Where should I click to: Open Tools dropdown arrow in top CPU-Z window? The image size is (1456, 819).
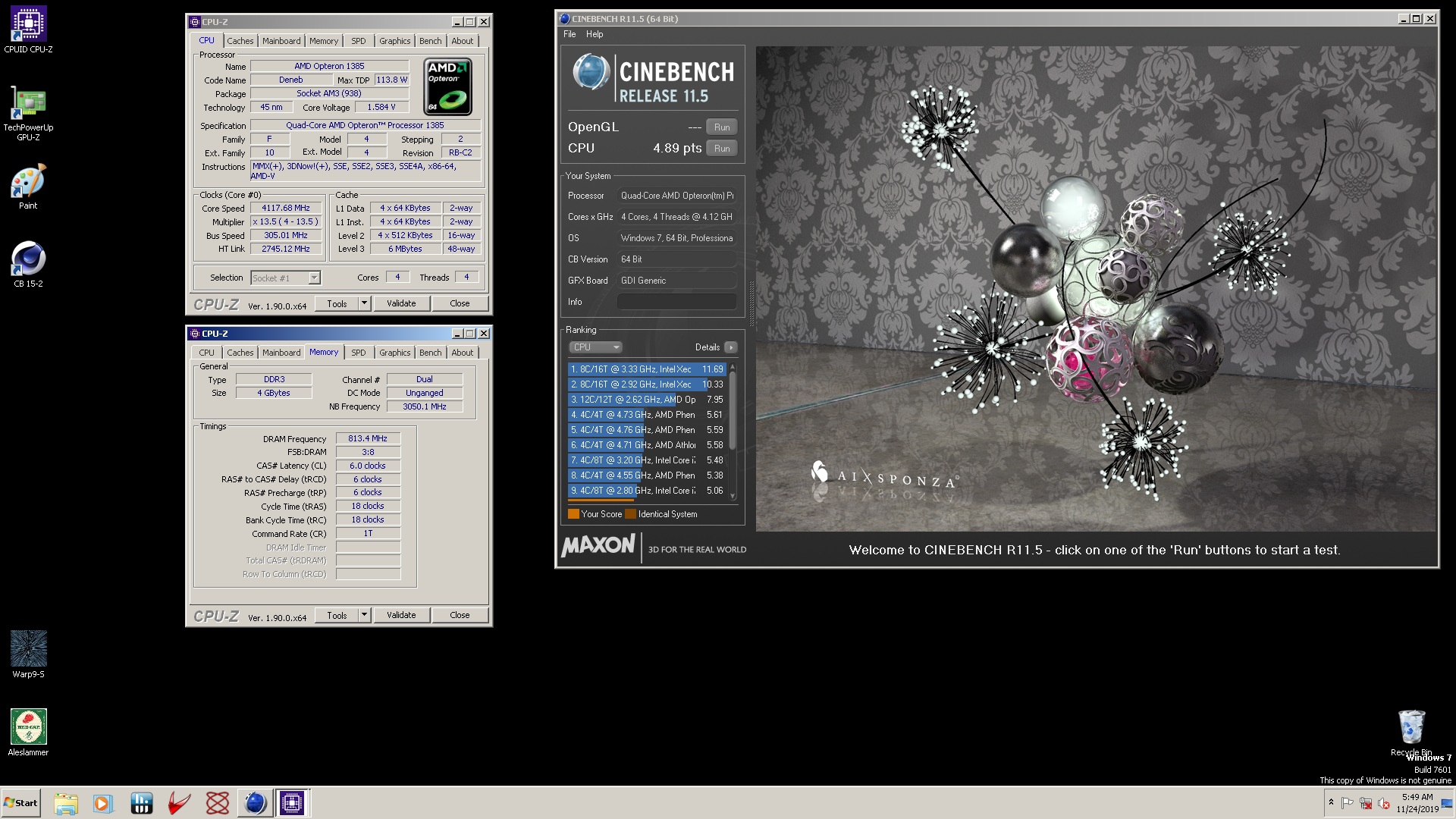coord(364,303)
